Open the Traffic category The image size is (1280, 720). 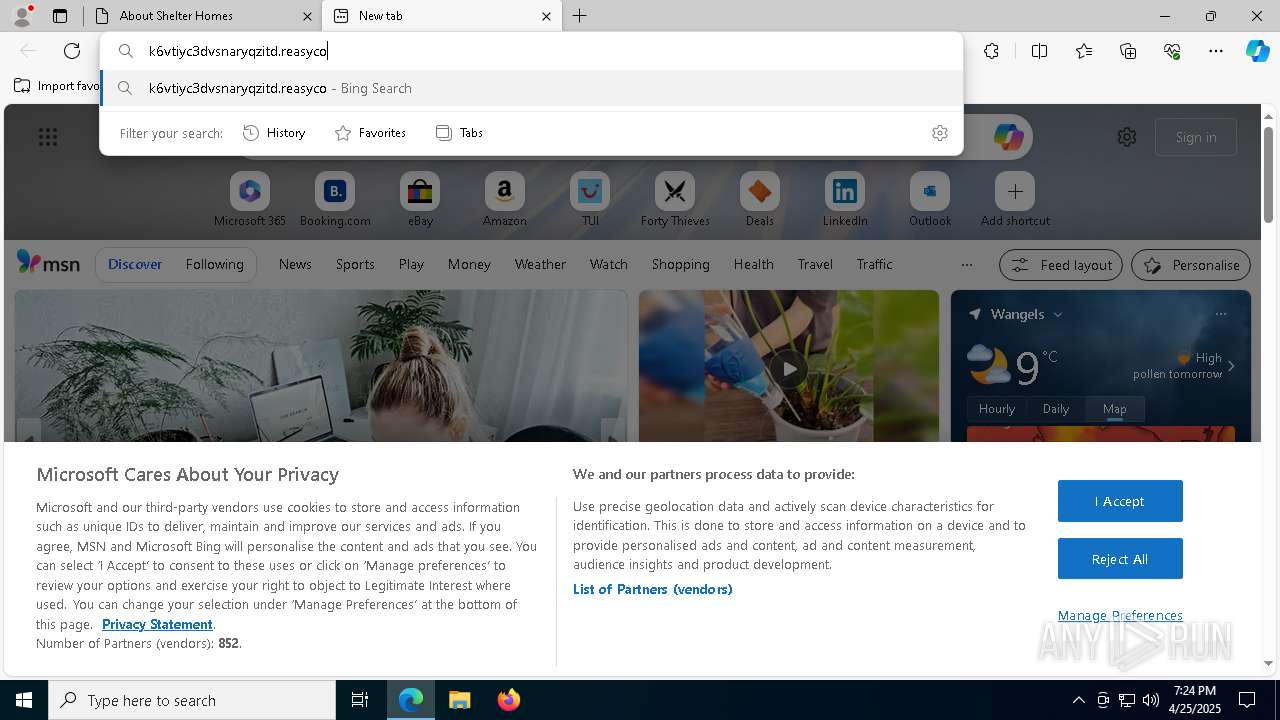(874, 264)
